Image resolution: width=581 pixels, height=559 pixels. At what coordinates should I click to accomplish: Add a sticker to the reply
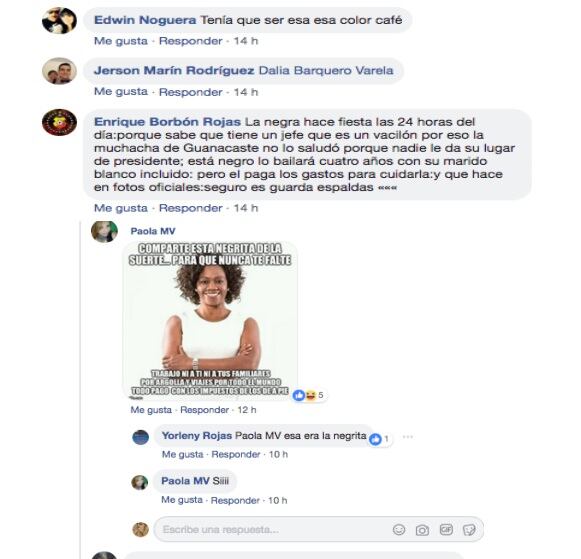(469, 530)
